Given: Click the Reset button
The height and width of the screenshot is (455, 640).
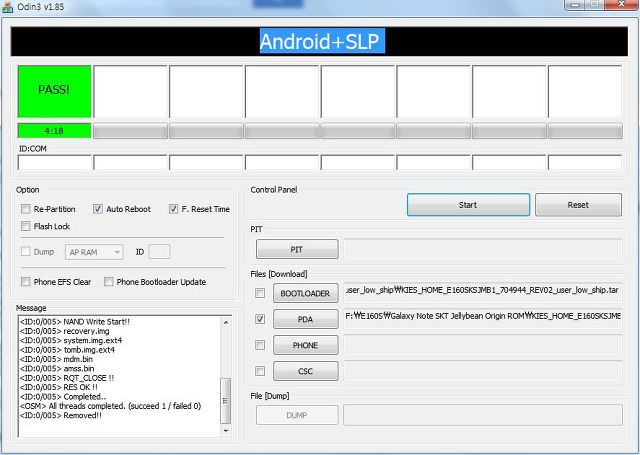Looking at the screenshot, I should [578, 205].
